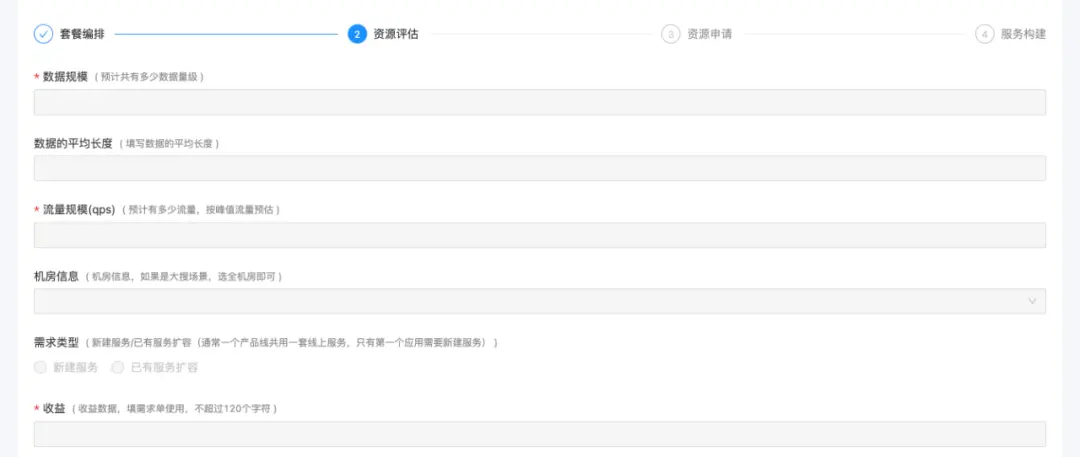Click hint 预计有多少流量，按峰值流量预估
Image resolution: width=1080 pixels, height=457 pixels.
click(x=201, y=210)
